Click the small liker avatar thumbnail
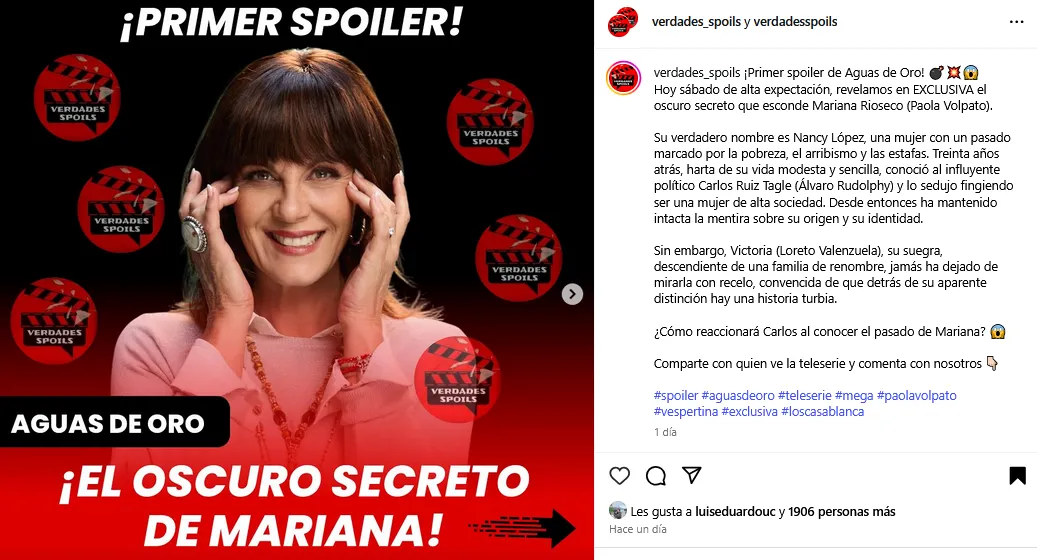1037x560 pixels. click(618, 510)
